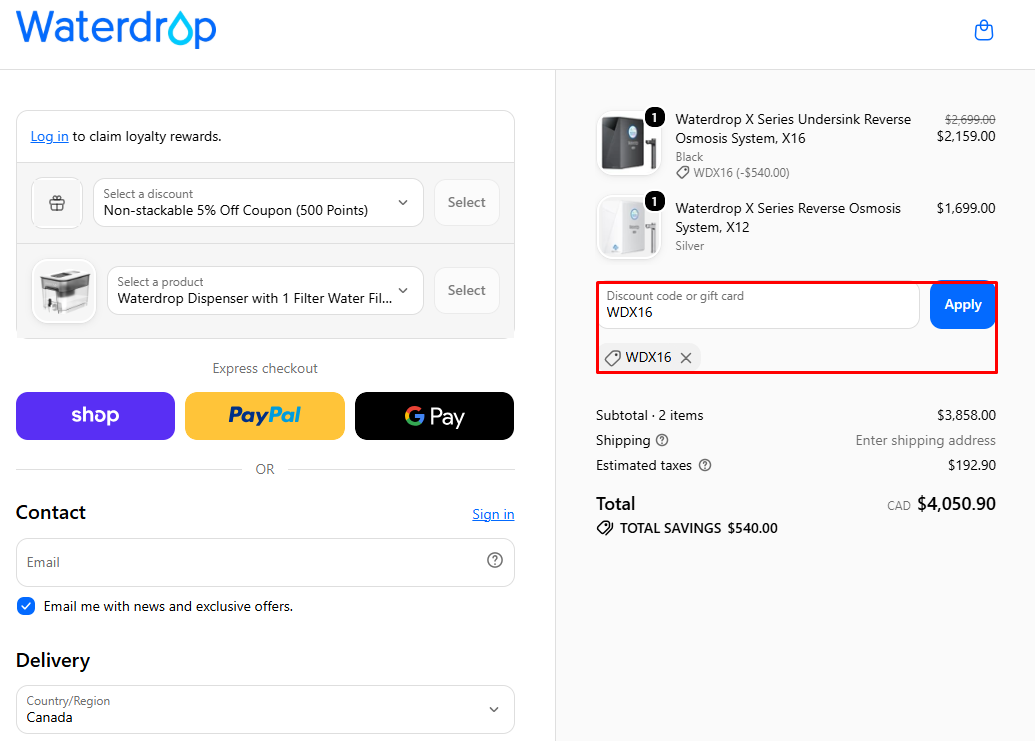Image resolution: width=1035 pixels, height=741 pixels.
Task: Open the Select a product dropdown
Action: [265, 290]
